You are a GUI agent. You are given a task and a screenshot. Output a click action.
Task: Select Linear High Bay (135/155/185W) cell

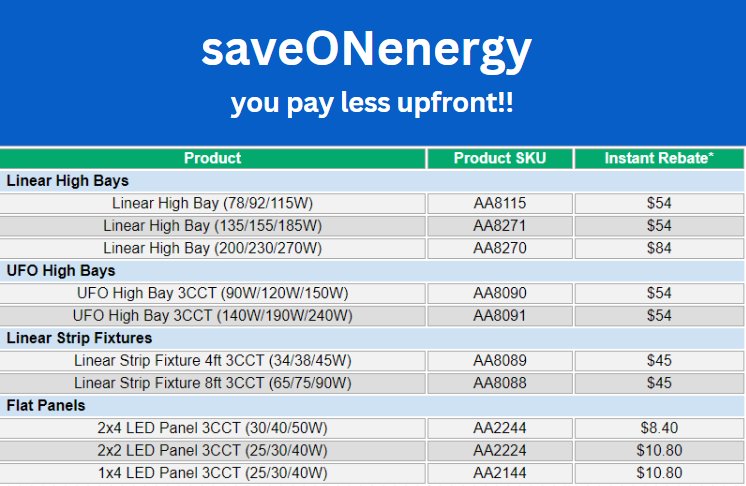213,226
